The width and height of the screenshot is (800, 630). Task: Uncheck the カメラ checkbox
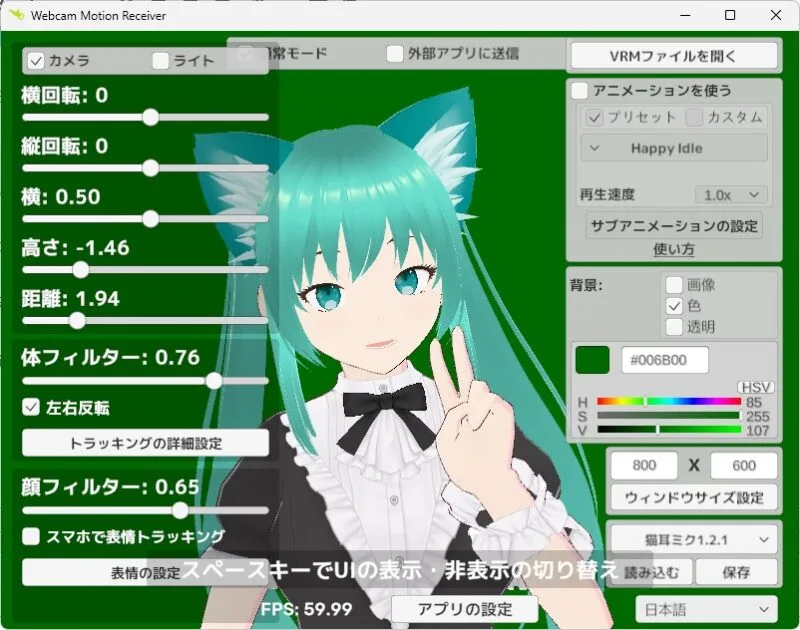point(36,61)
